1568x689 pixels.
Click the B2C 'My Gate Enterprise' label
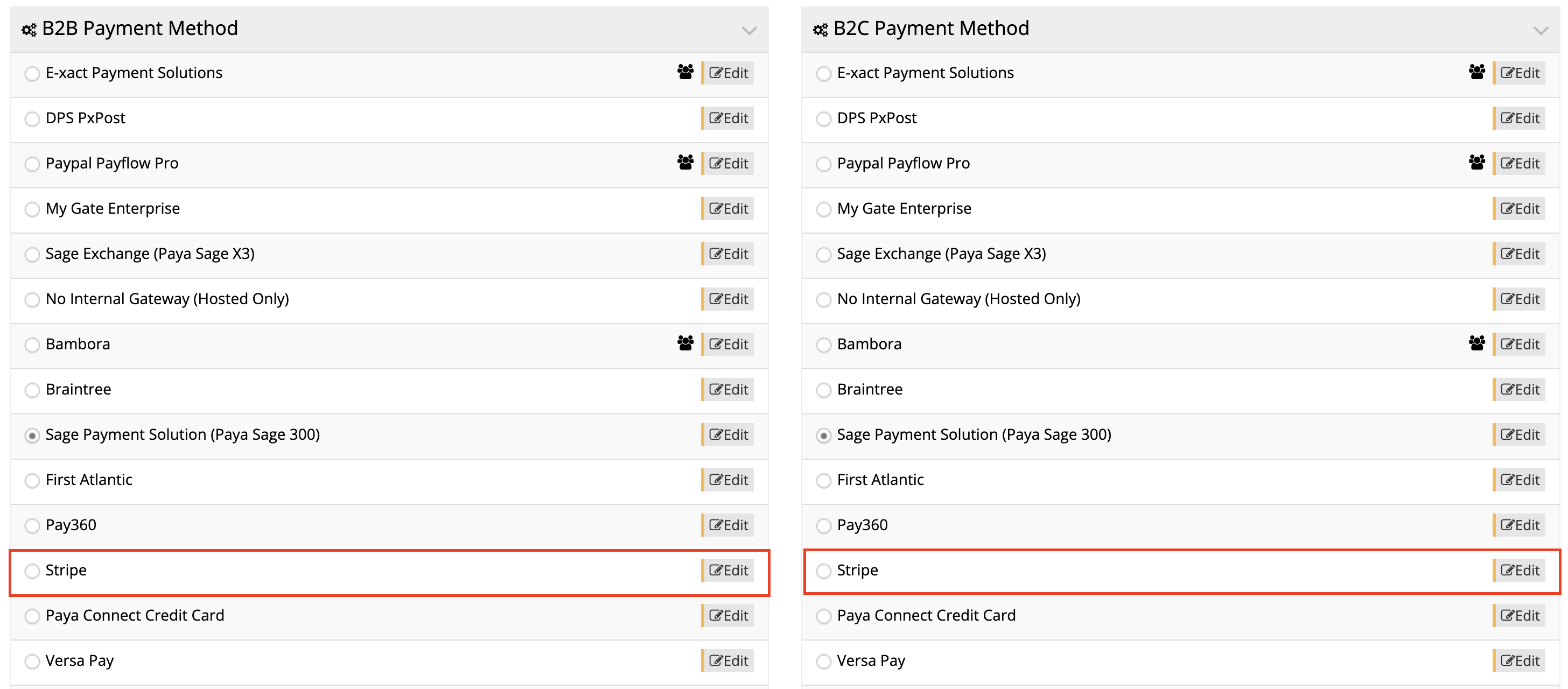point(904,209)
